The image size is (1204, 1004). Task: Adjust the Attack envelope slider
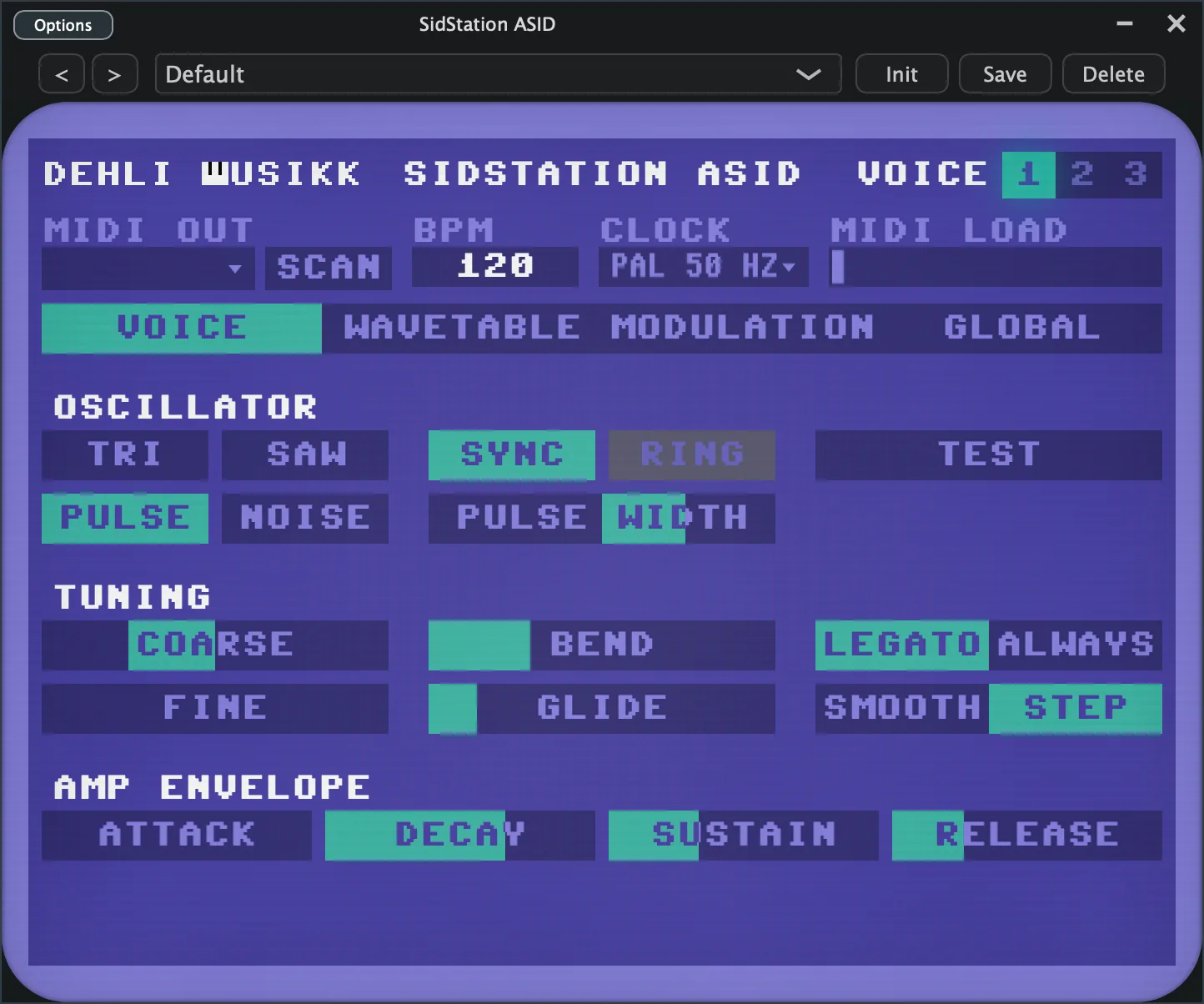[177, 835]
